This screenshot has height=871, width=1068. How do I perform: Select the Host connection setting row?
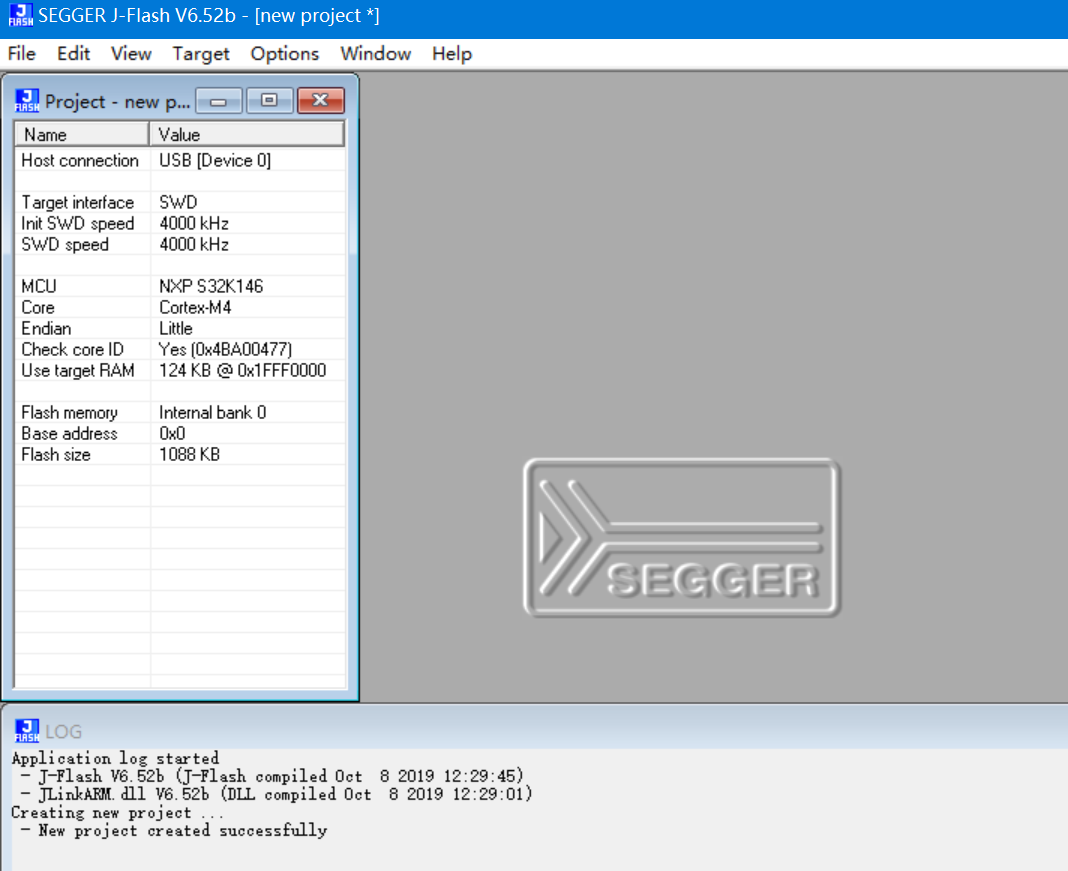click(80, 160)
